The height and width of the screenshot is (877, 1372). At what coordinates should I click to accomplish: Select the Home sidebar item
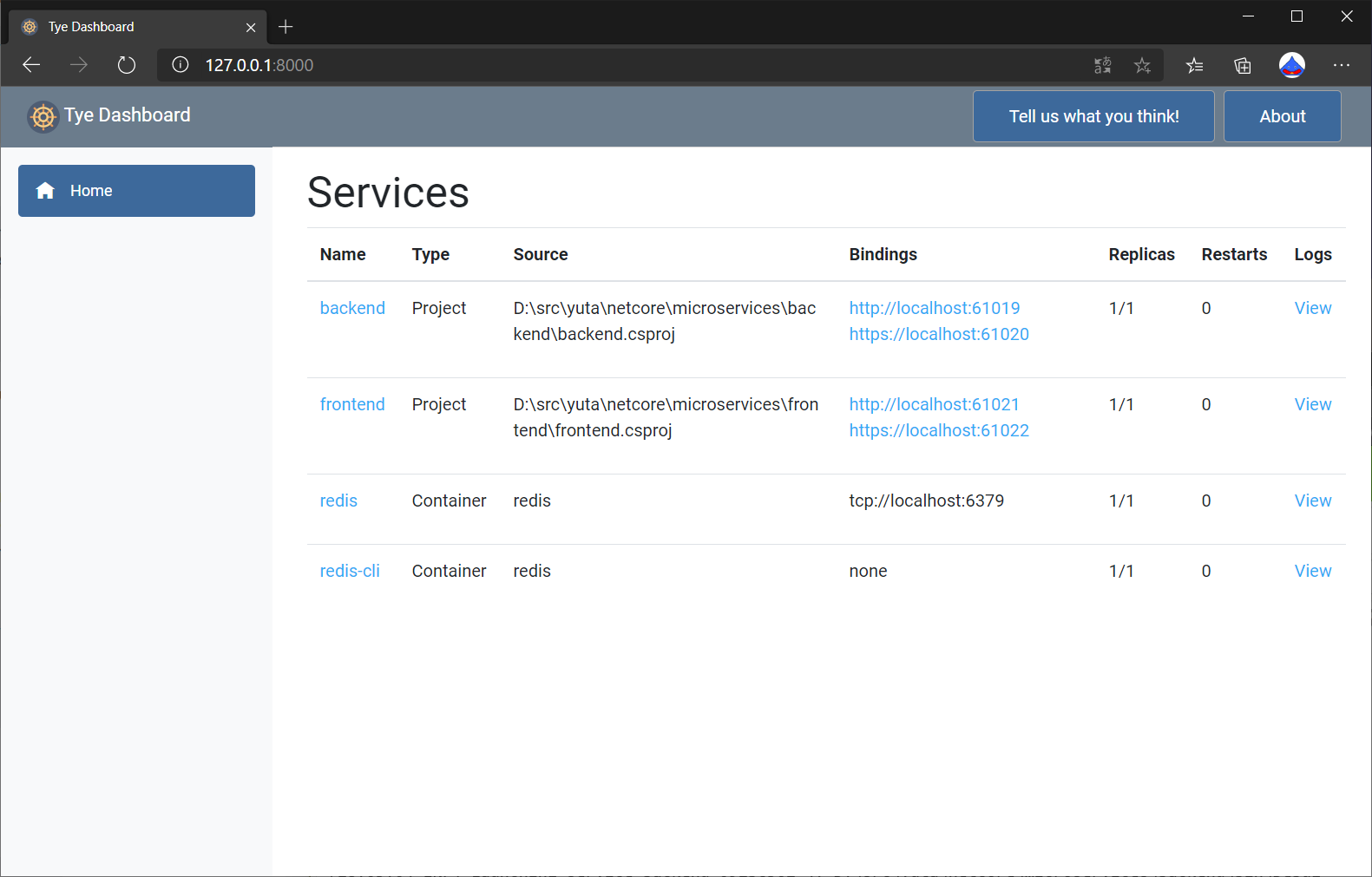tap(136, 191)
